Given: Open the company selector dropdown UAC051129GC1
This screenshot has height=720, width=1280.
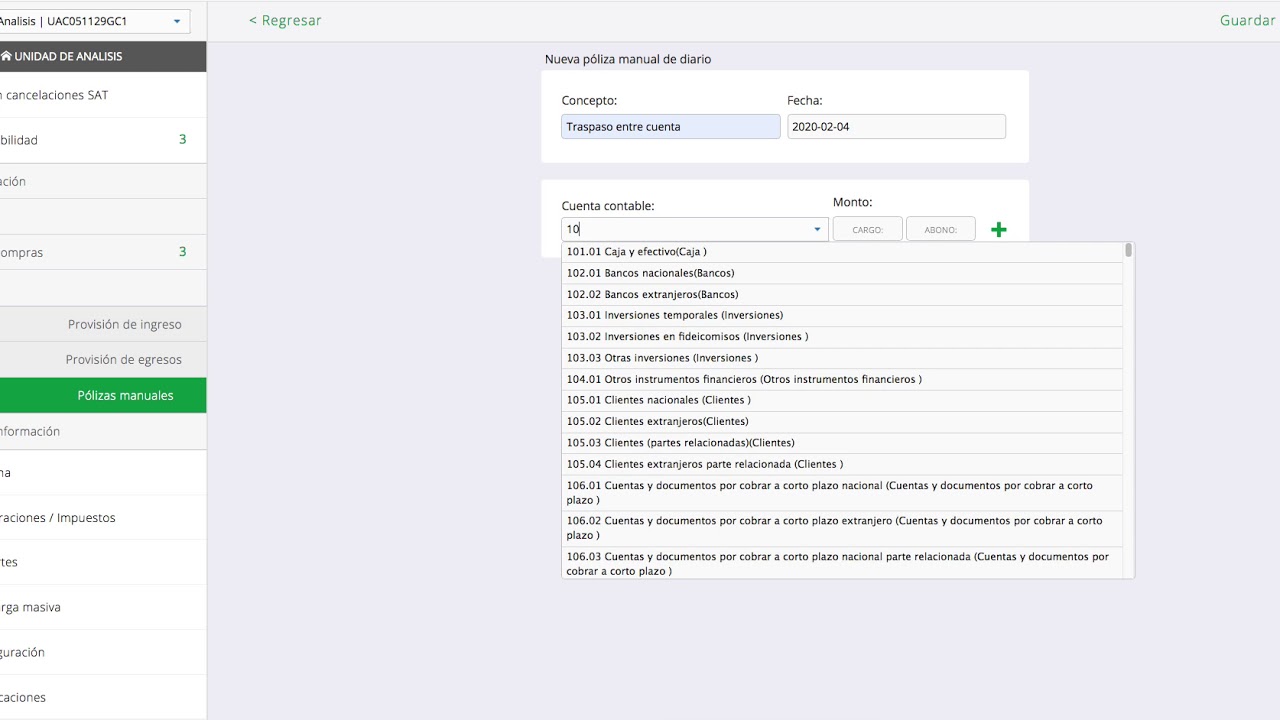Looking at the screenshot, I should point(95,21).
